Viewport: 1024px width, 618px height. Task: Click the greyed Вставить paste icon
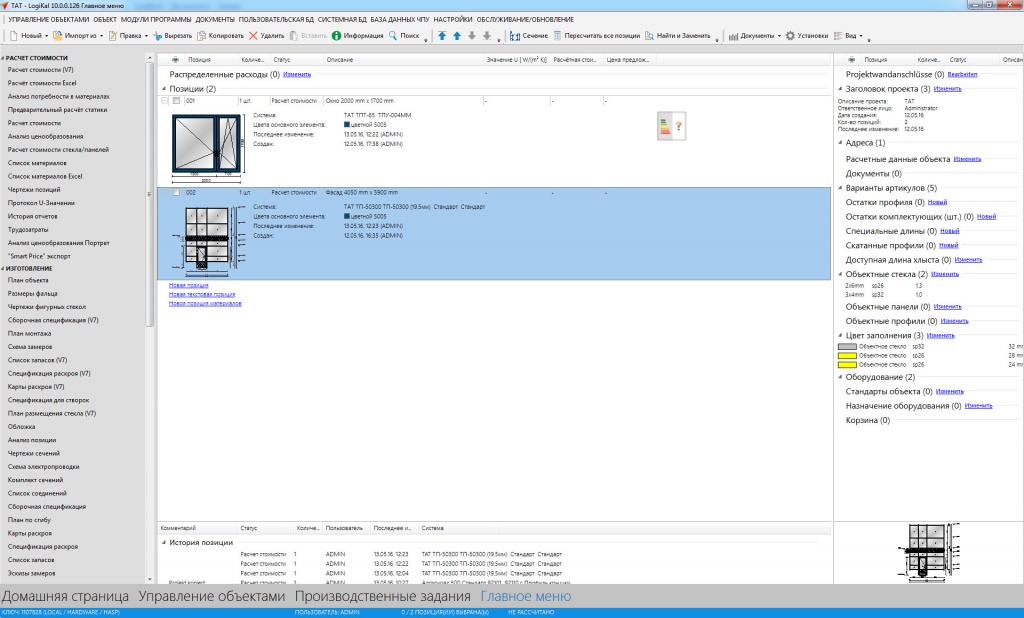coord(294,36)
